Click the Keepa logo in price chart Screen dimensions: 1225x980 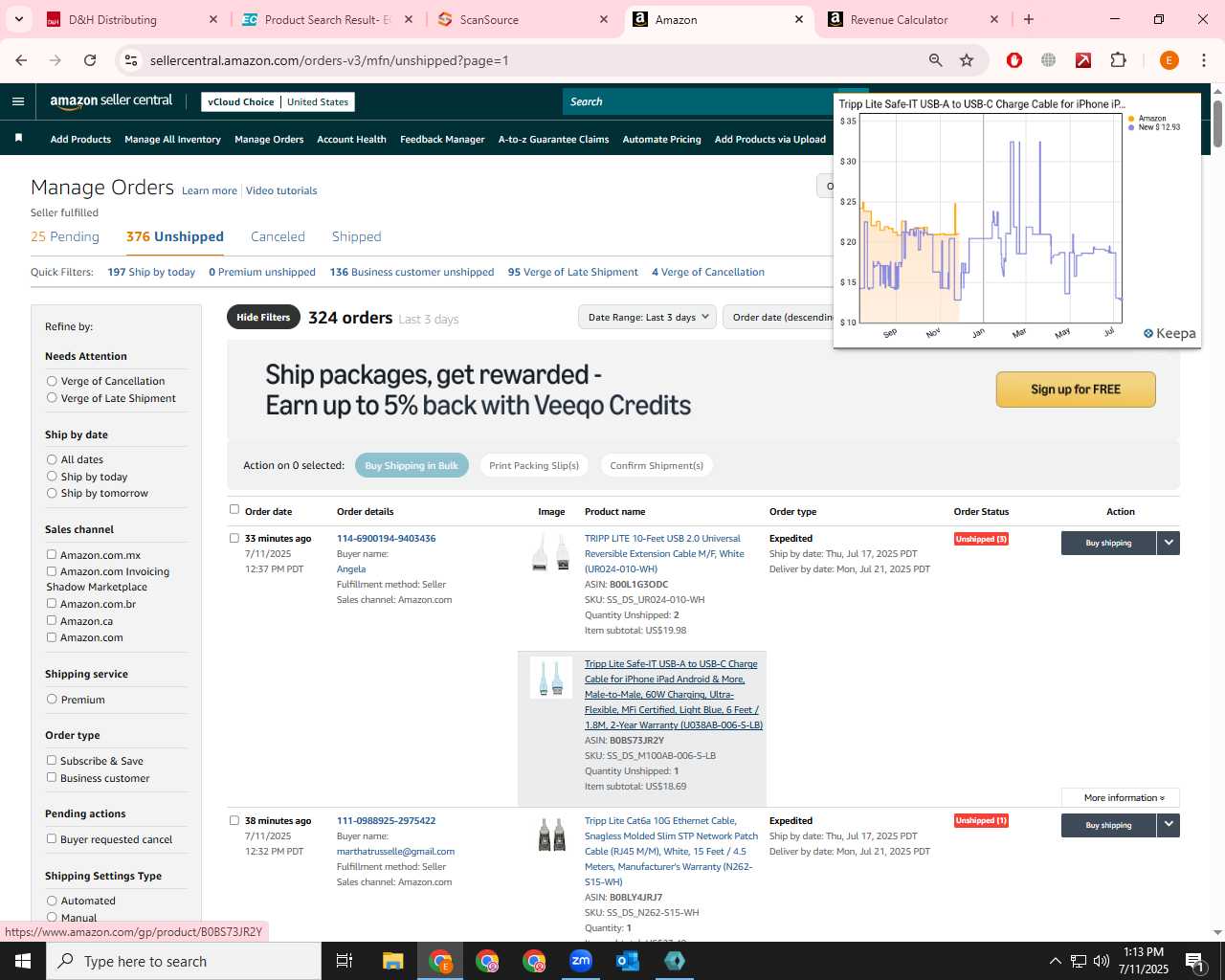pos(1169,333)
